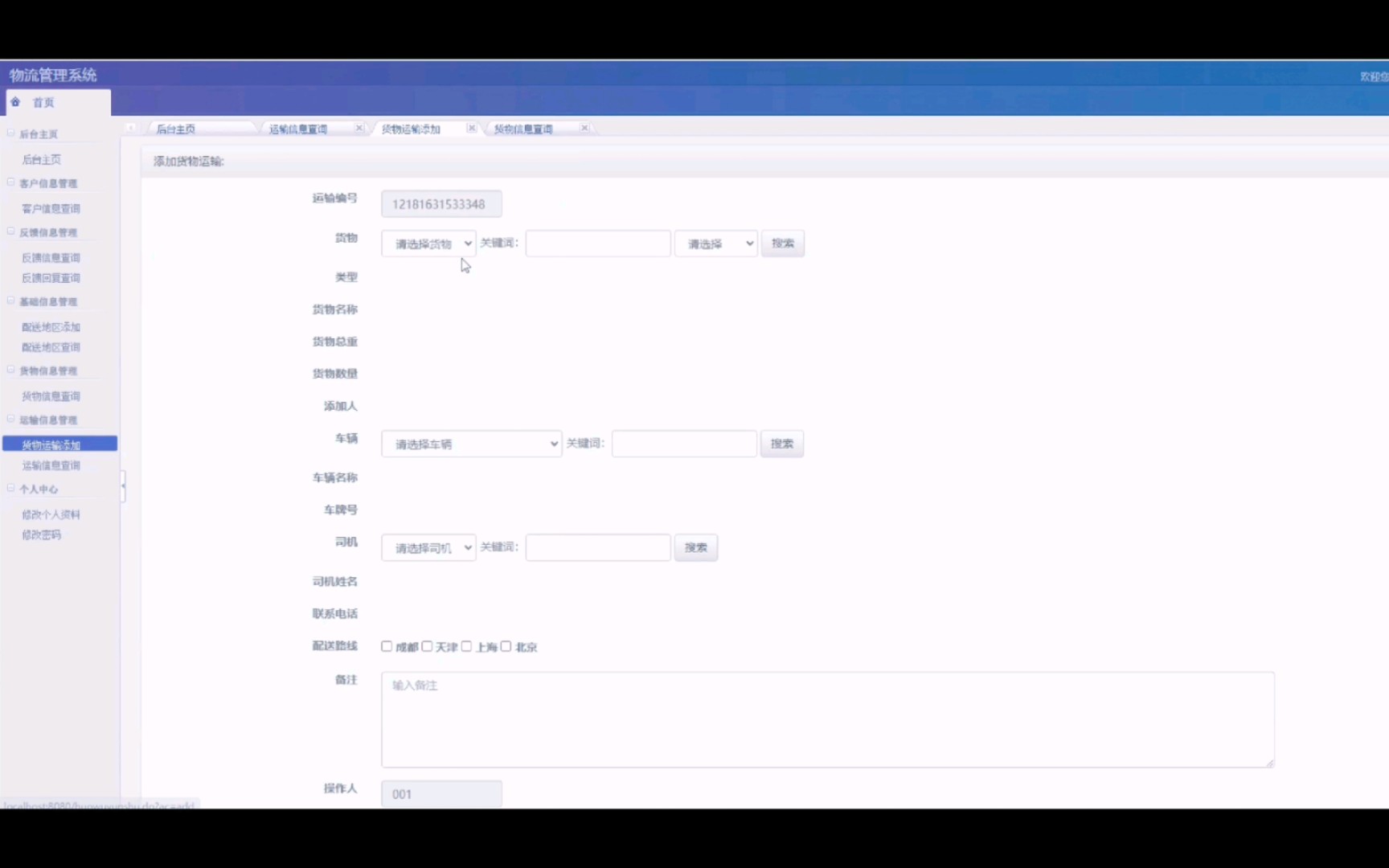
Task: Click the home icon beside 首页
Action: point(15,102)
